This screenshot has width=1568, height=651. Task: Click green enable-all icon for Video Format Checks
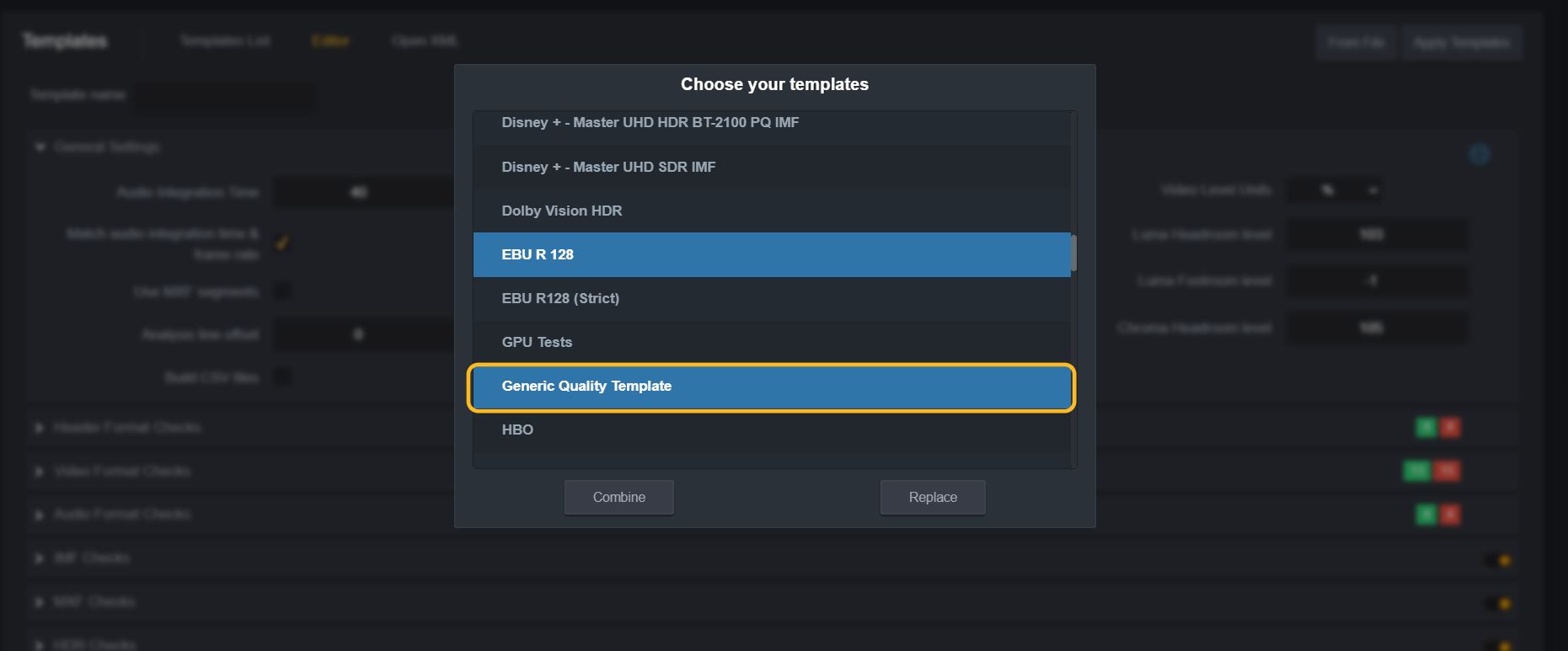(x=1416, y=471)
